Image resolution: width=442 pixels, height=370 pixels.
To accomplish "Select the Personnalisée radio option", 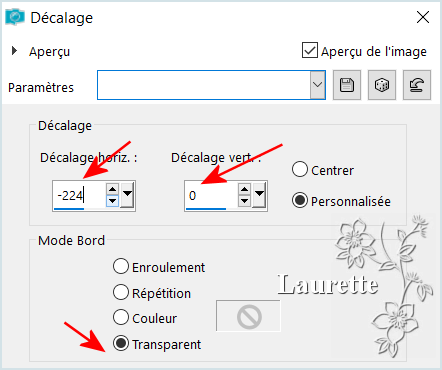I will click(x=299, y=200).
